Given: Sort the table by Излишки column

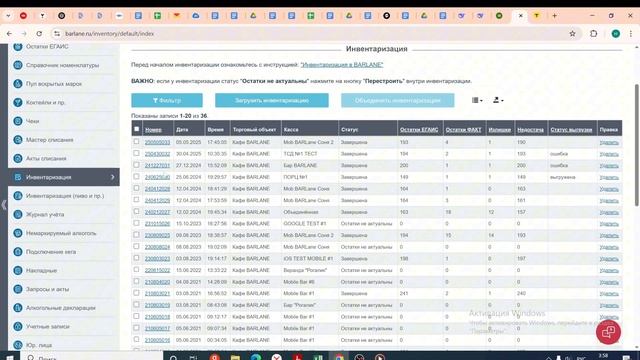Looking at the screenshot, I should (500, 130).
